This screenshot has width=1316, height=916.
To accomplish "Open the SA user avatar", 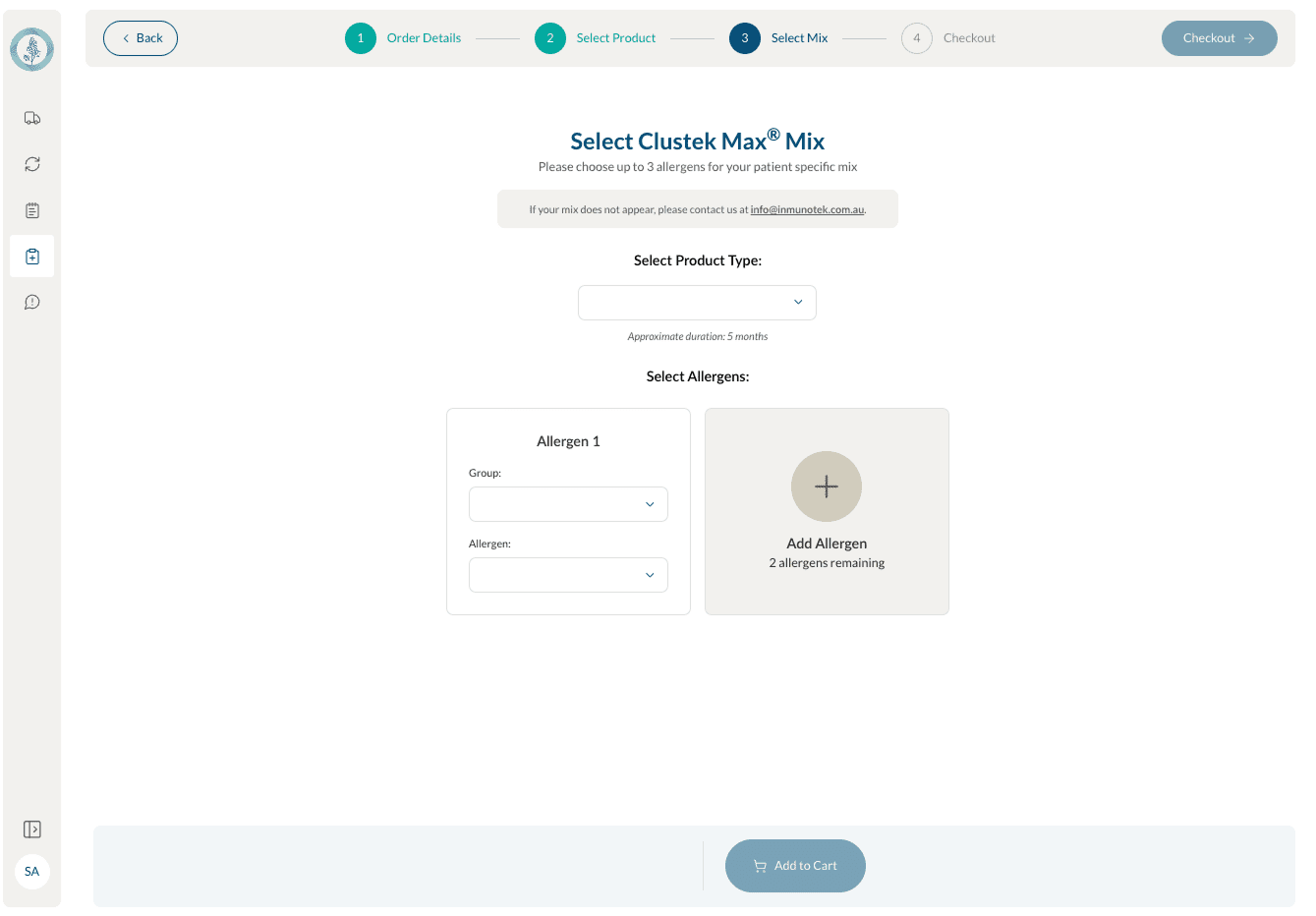I will (32, 872).
